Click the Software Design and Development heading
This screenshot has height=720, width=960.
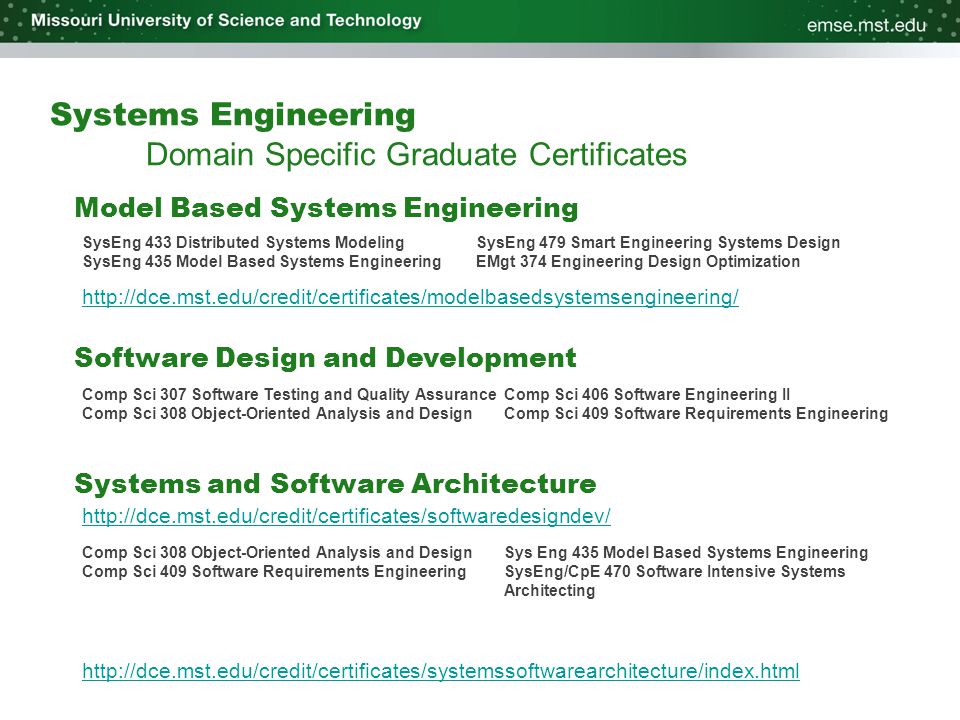tap(325, 358)
